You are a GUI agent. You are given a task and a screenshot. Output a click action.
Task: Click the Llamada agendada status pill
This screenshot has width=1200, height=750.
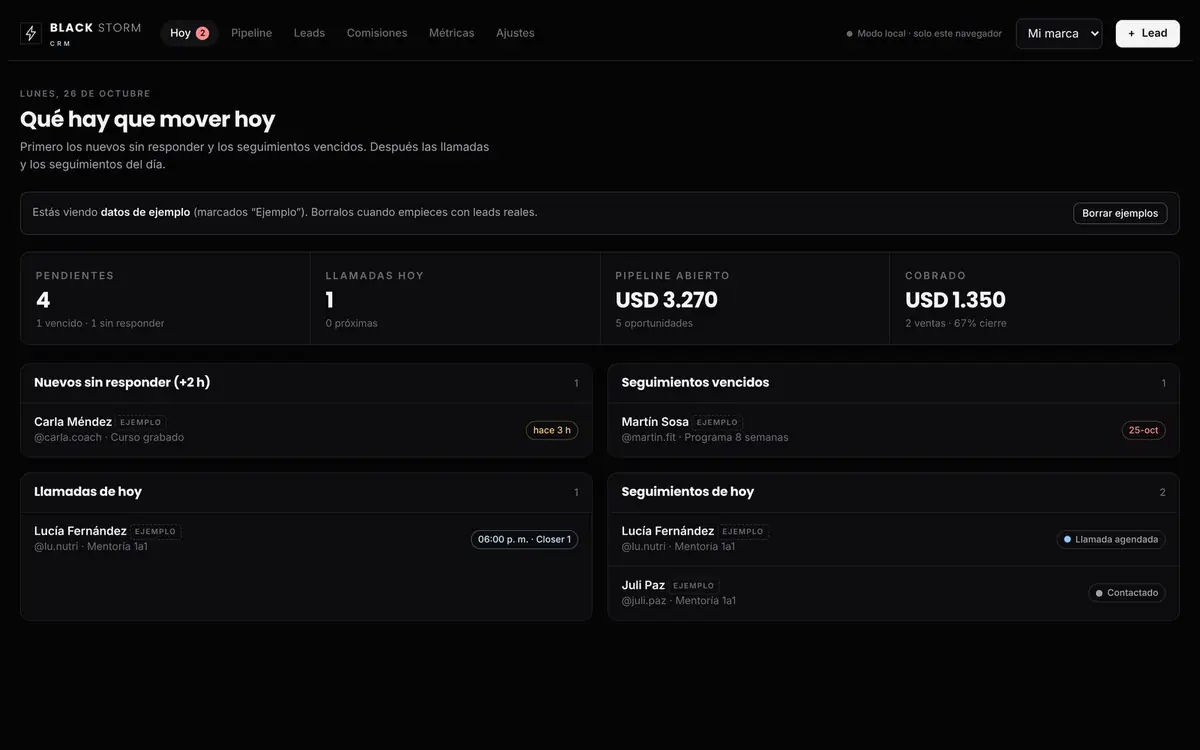1111,539
